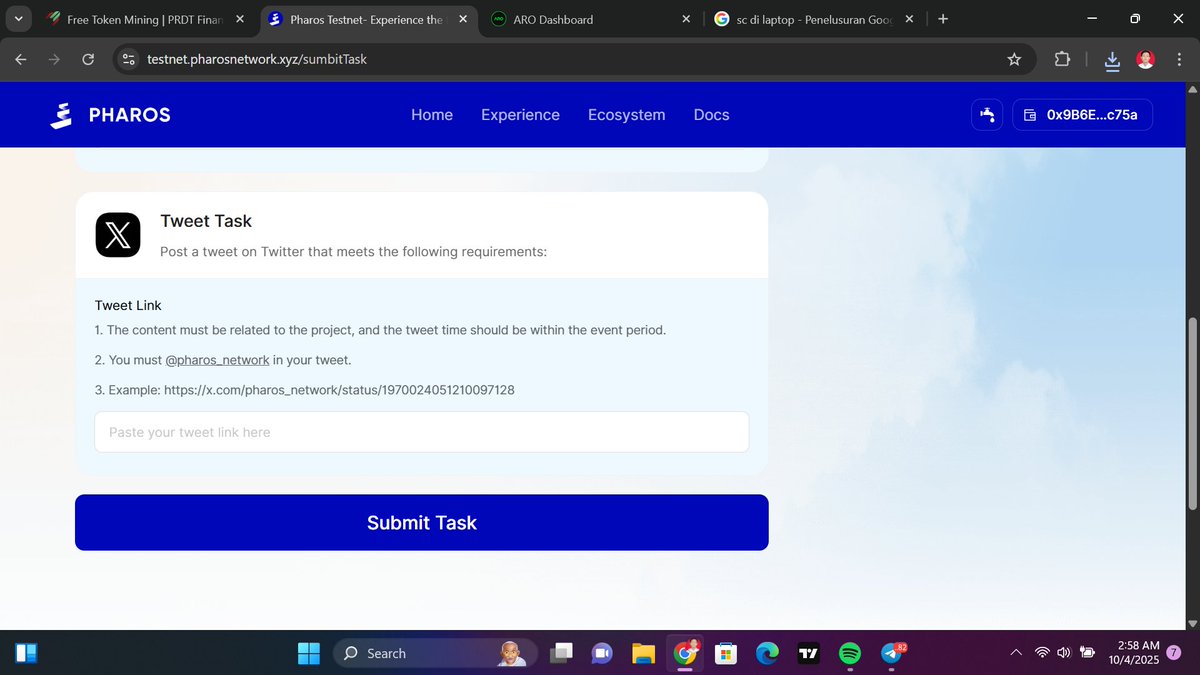Screen dimensions: 1200x675
Task: Click the X Twitter logo icon
Action: click(x=118, y=235)
